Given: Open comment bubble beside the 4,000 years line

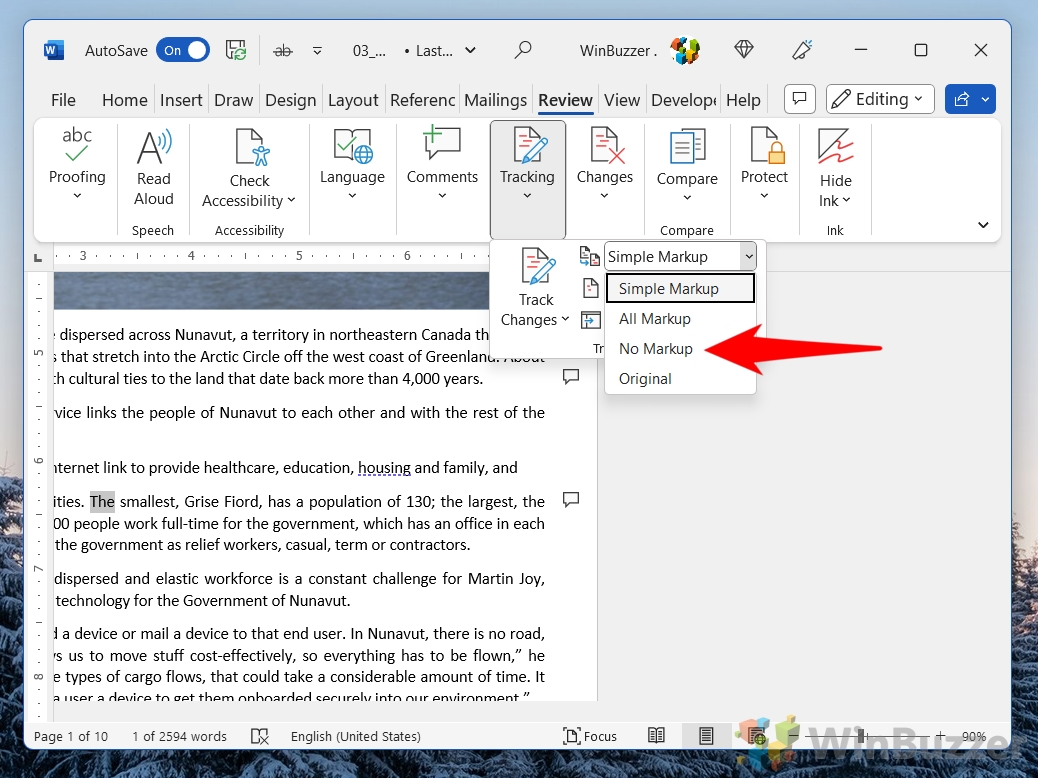Looking at the screenshot, I should coord(571,377).
